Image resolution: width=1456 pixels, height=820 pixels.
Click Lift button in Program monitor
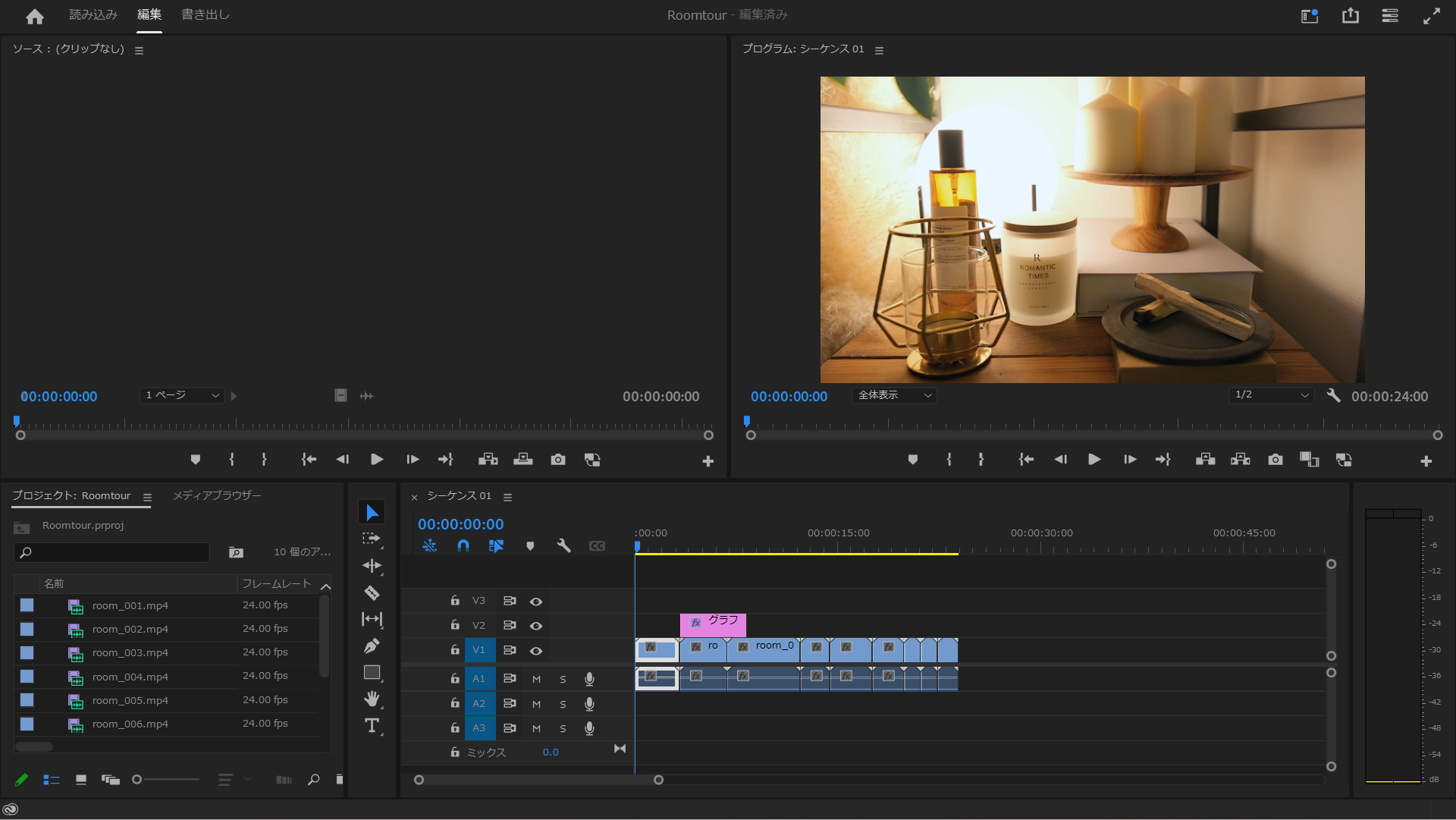pos(1206,460)
